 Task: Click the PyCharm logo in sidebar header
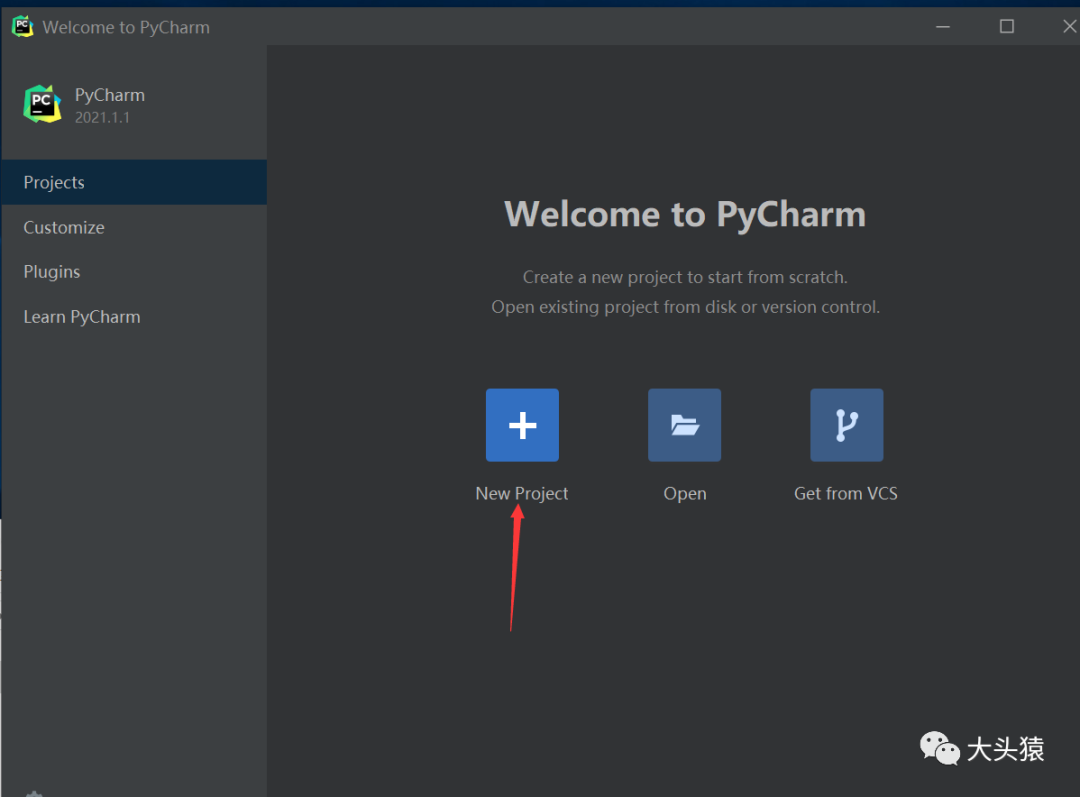[42, 104]
